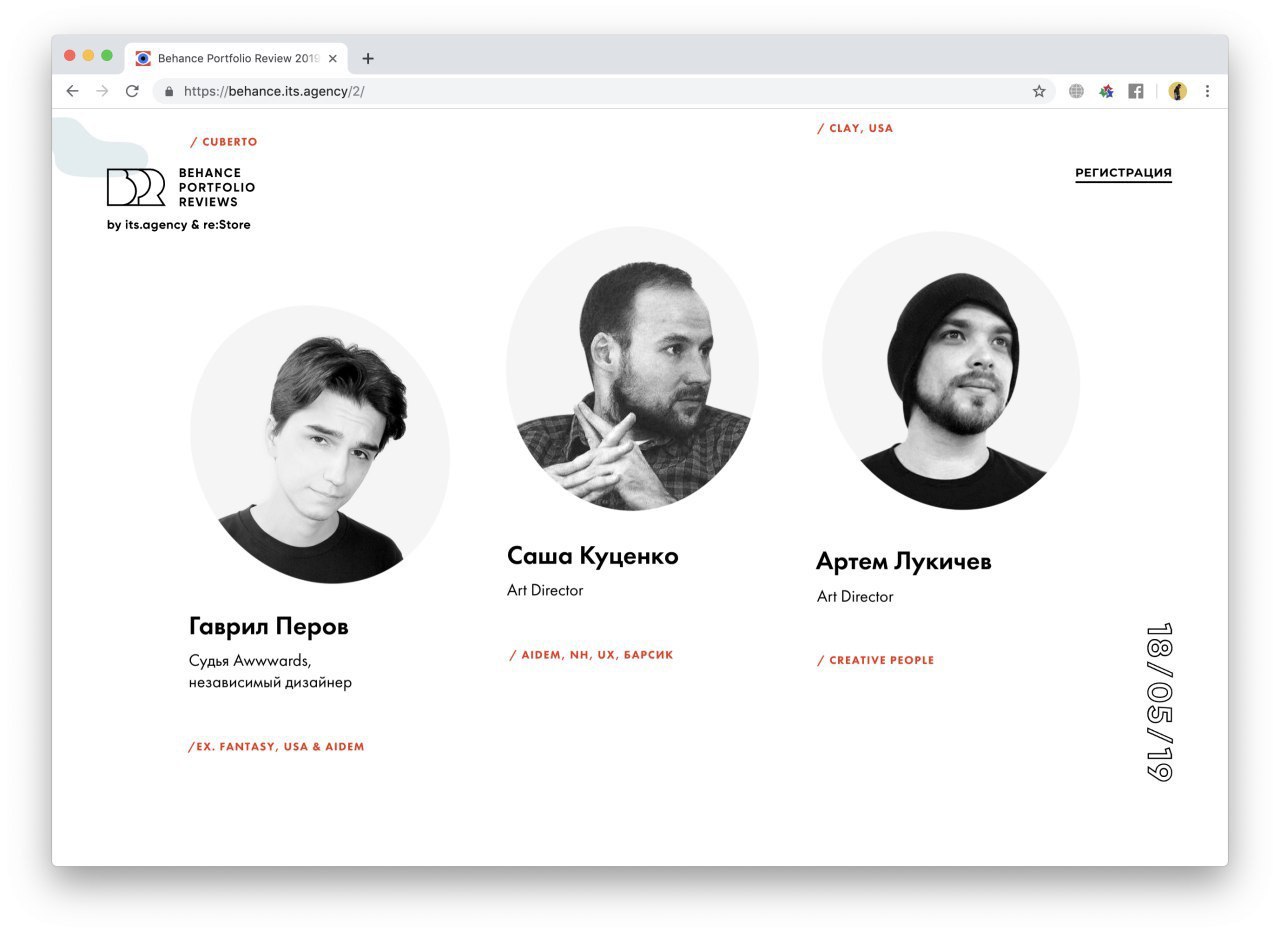1280x935 pixels.
Task: Open the Chrome profile avatar
Action: tap(1178, 91)
